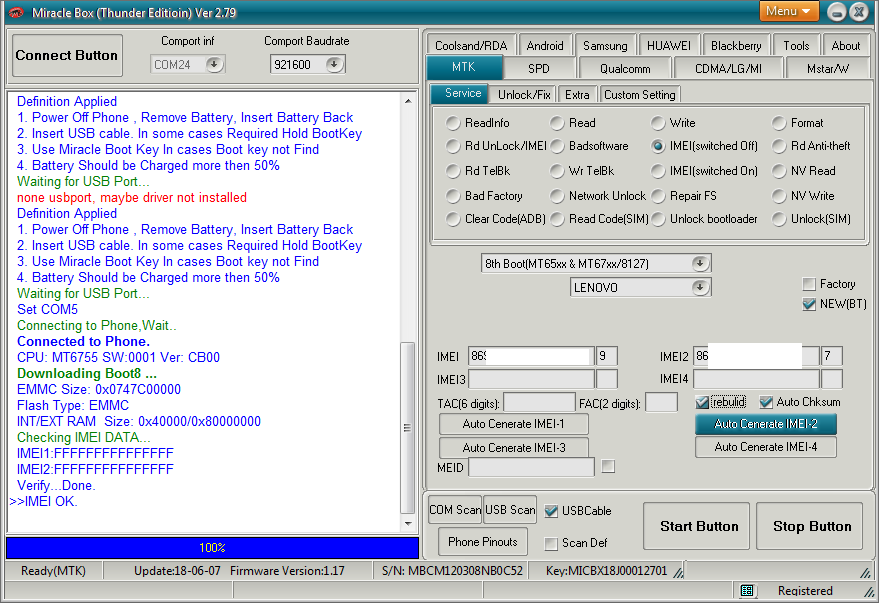The width and height of the screenshot is (879, 603).
Task: Select the Write radio option
Action: point(658,123)
